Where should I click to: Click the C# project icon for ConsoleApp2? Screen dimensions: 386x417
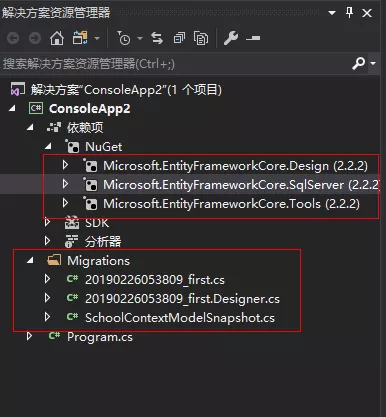36,108
